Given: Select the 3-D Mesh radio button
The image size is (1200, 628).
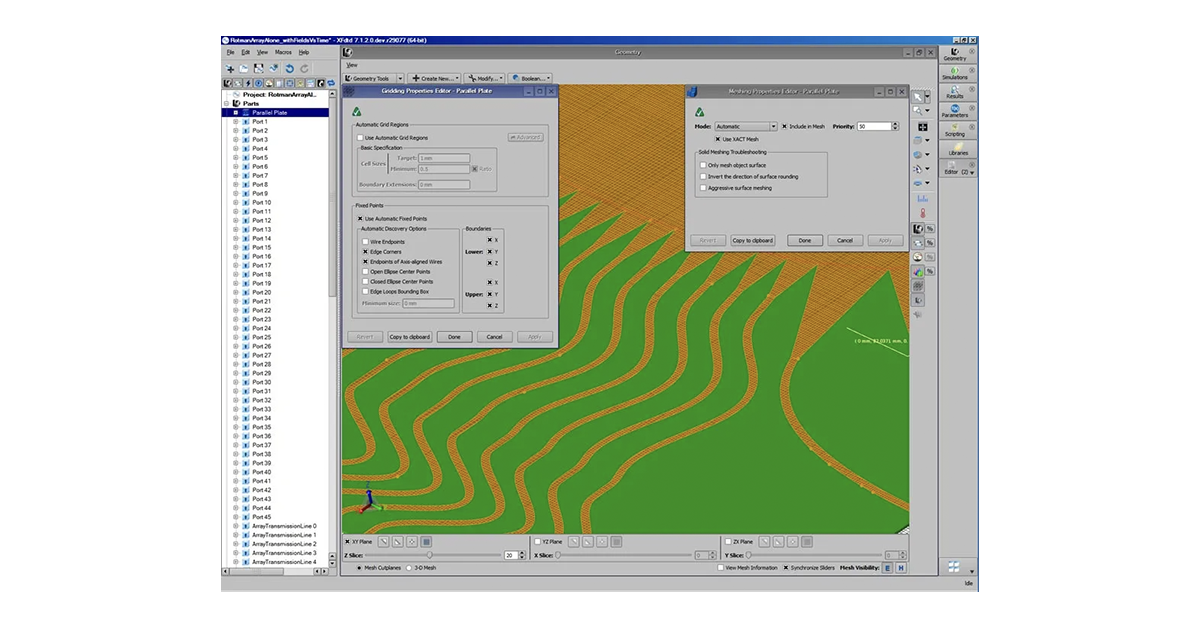Looking at the screenshot, I should [408, 567].
